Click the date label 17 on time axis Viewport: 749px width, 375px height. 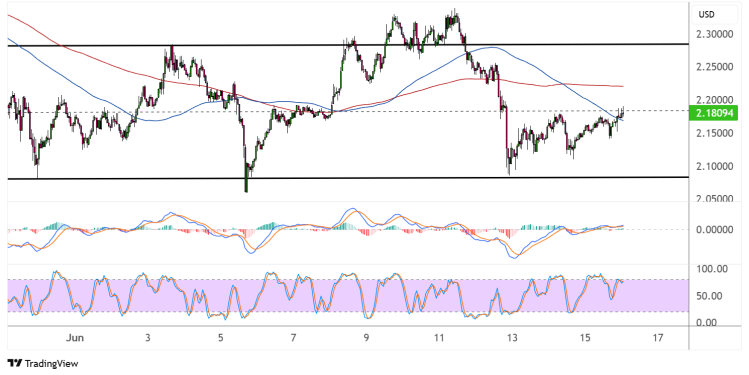(658, 338)
